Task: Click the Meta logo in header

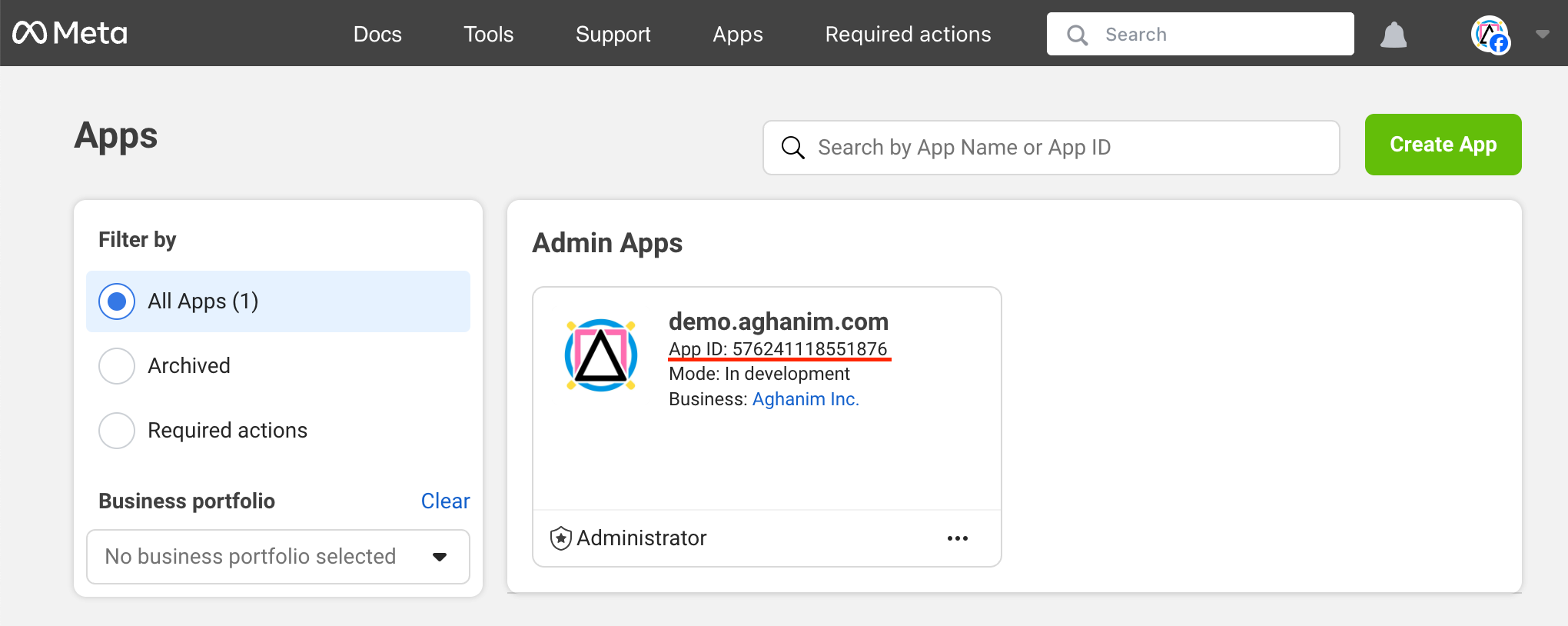Action: pos(70,33)
